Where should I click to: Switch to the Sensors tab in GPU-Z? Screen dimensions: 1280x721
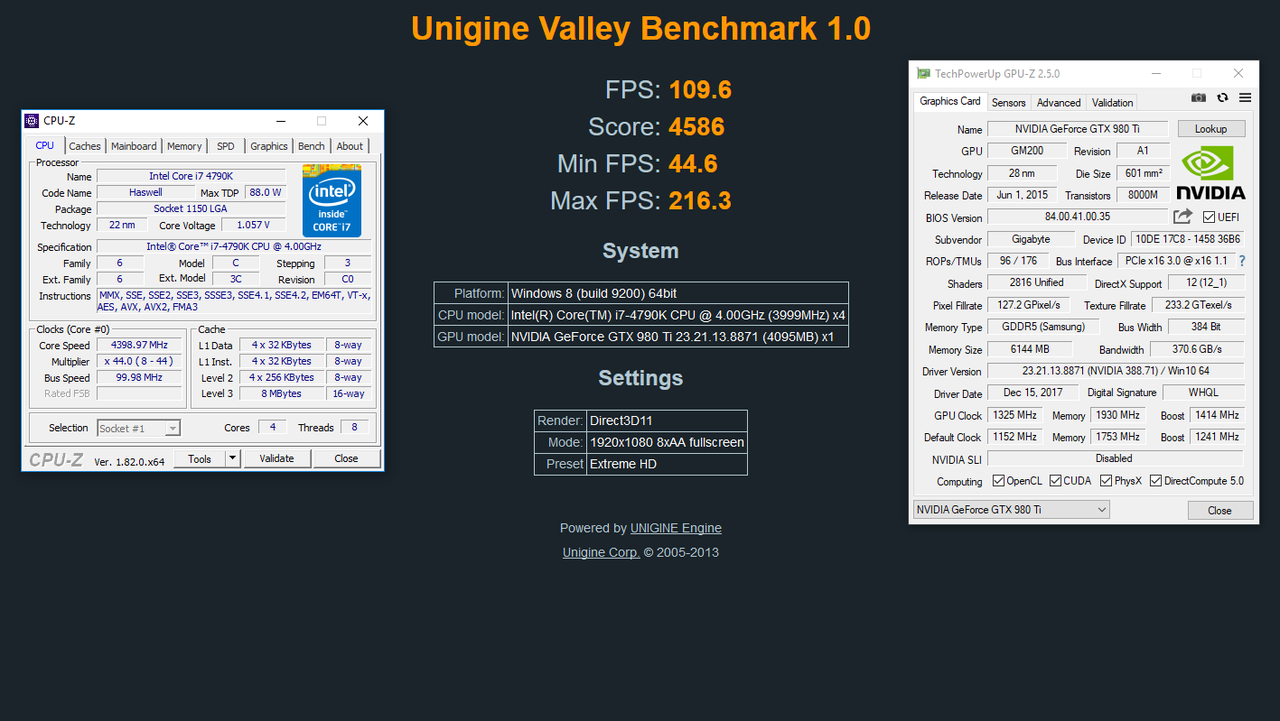click(x=1009, y=103)
